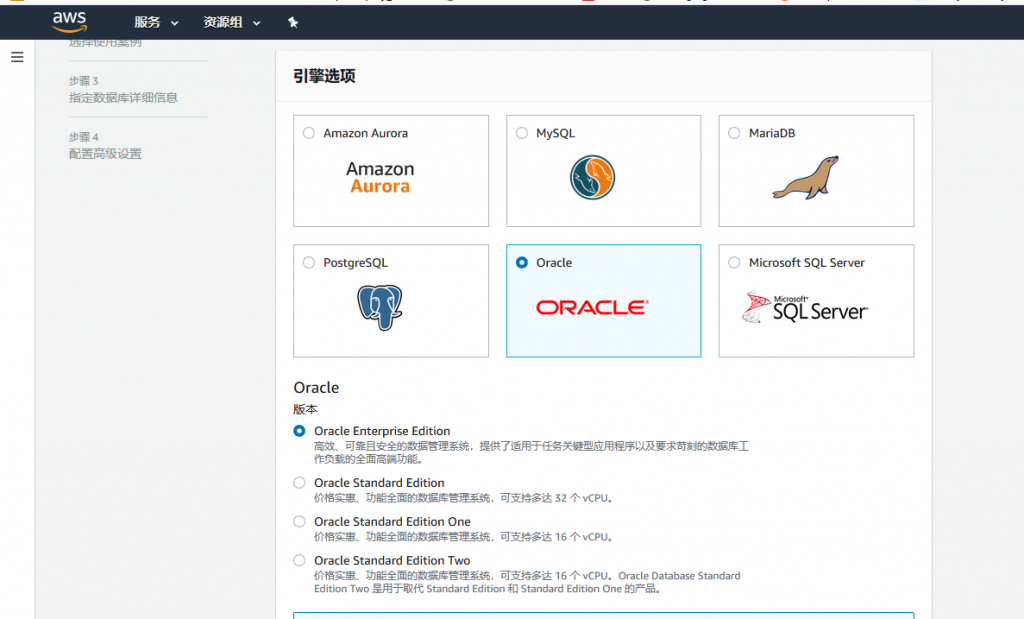Choose Oracle Standard Edition Two radio button
The height and width of the screenshot is (619, 1024).
[299, 560]
